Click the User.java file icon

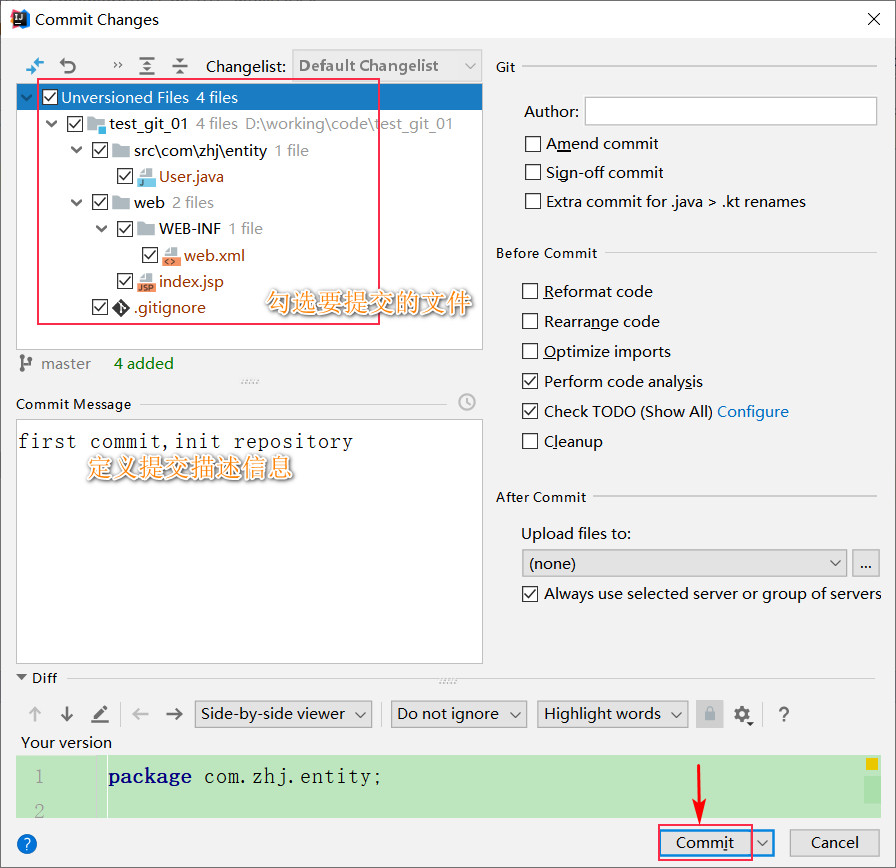click(146, 177)
